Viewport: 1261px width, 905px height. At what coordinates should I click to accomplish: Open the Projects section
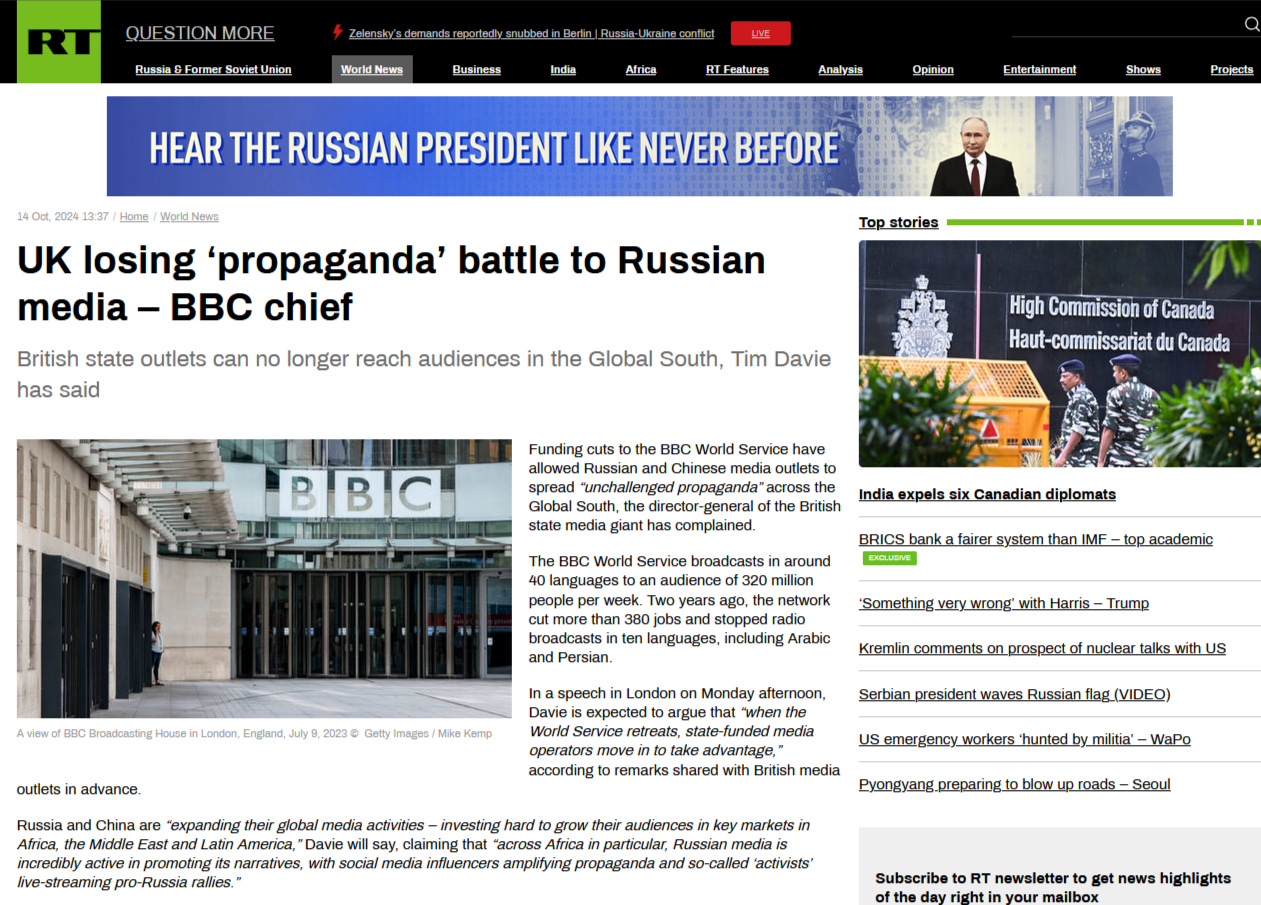(x=1232, y=69)
